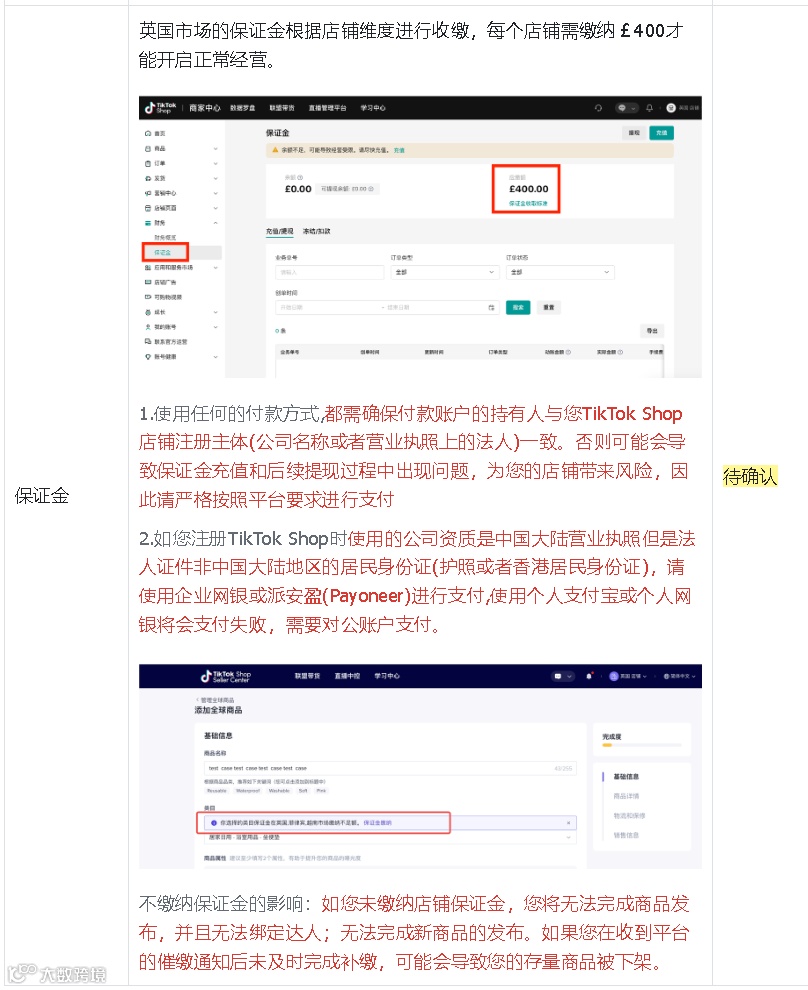
Task: Open the 首页 home icon in the sidebar
Action: (x=148, y=133)
